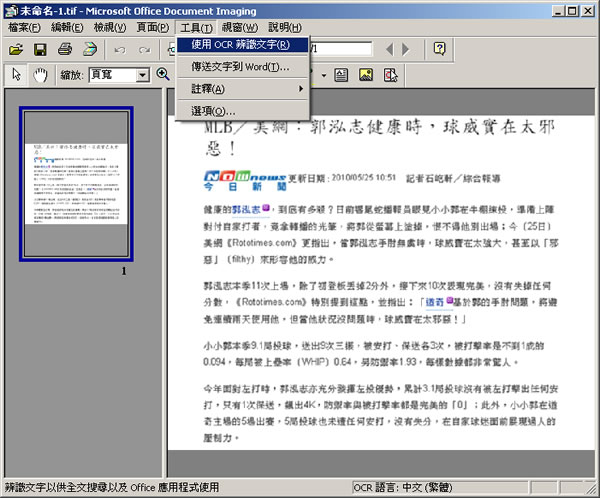The height and width of the screenshot is (498, 600).
Task: Choose 使用 OCR 辨識文字(R) menu item
Action: click(240, 45)
